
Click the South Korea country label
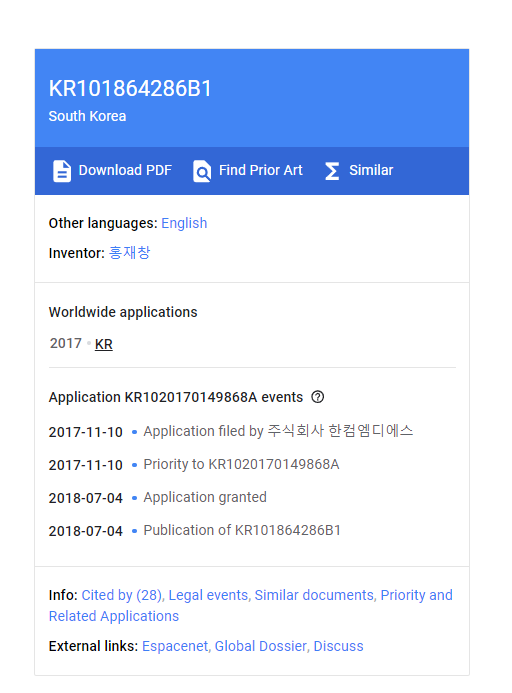87,116
